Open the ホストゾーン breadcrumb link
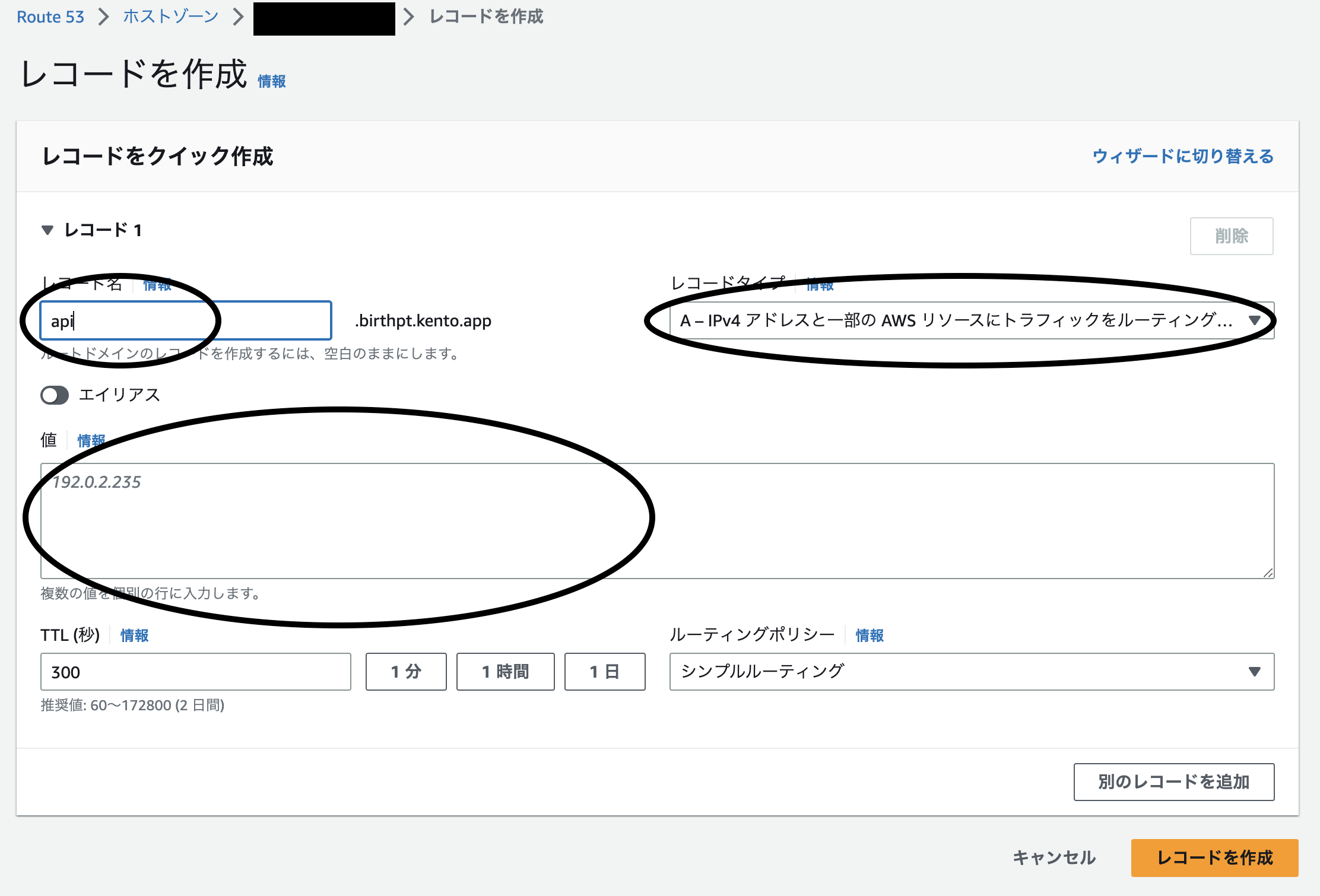This screenshot has width=1320, height=896. [x=170, y=17]
